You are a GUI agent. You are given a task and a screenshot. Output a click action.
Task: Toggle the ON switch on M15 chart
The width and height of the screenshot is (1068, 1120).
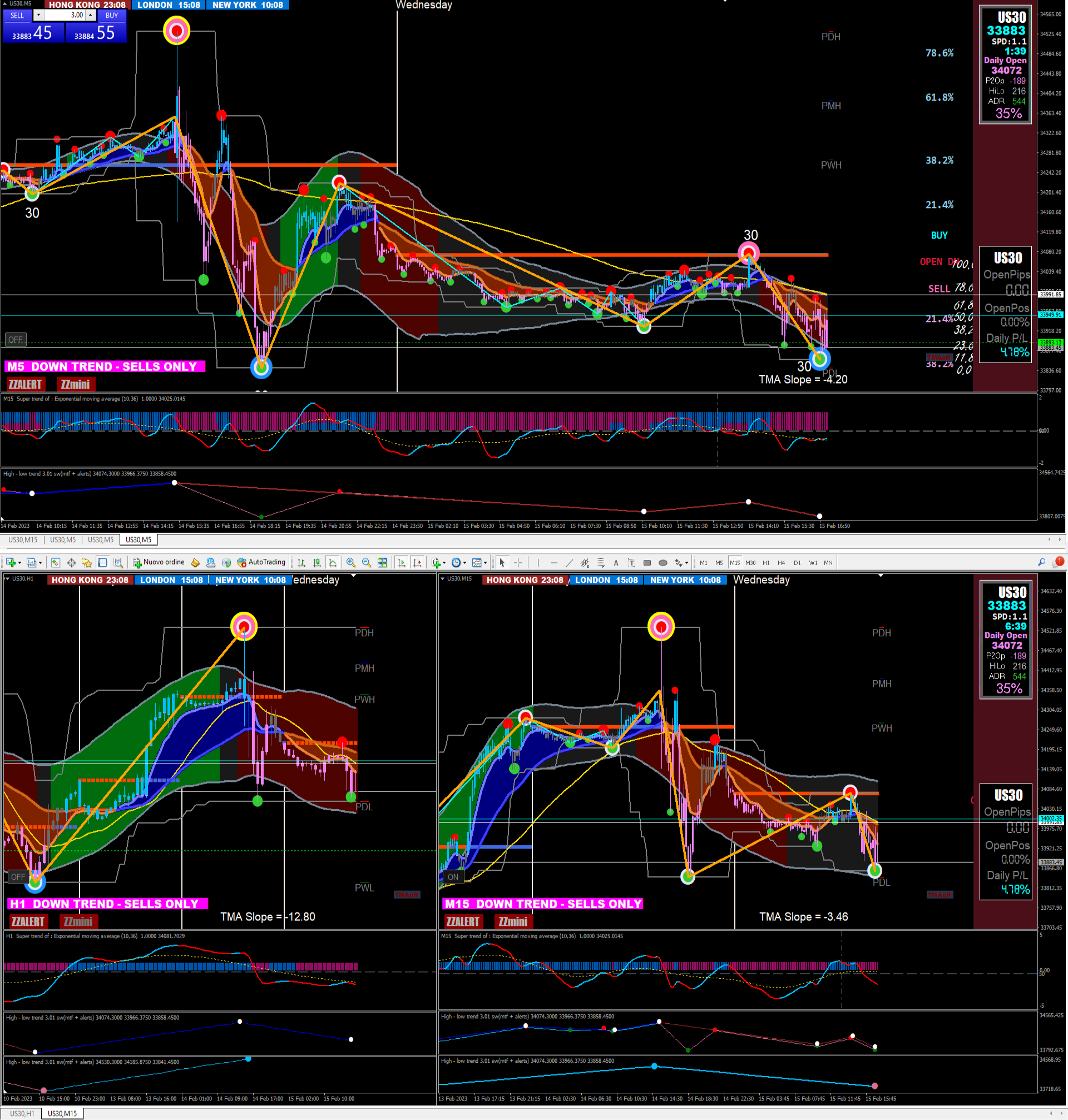point(453,877)
